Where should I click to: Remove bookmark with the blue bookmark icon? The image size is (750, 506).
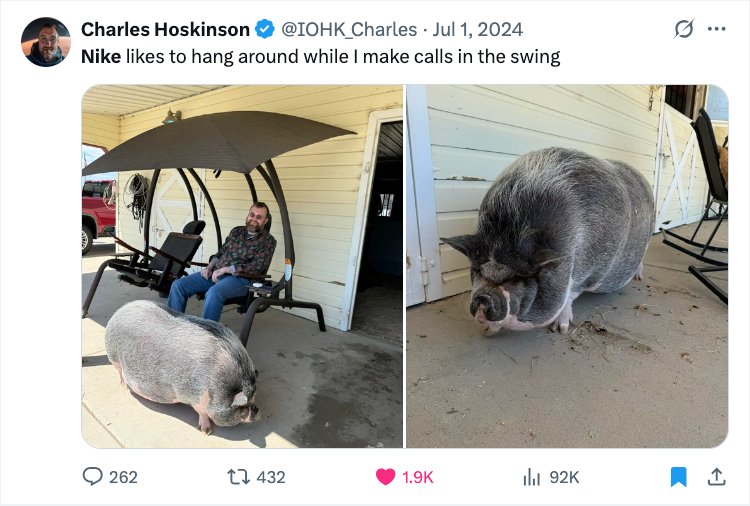click(678, 477)
